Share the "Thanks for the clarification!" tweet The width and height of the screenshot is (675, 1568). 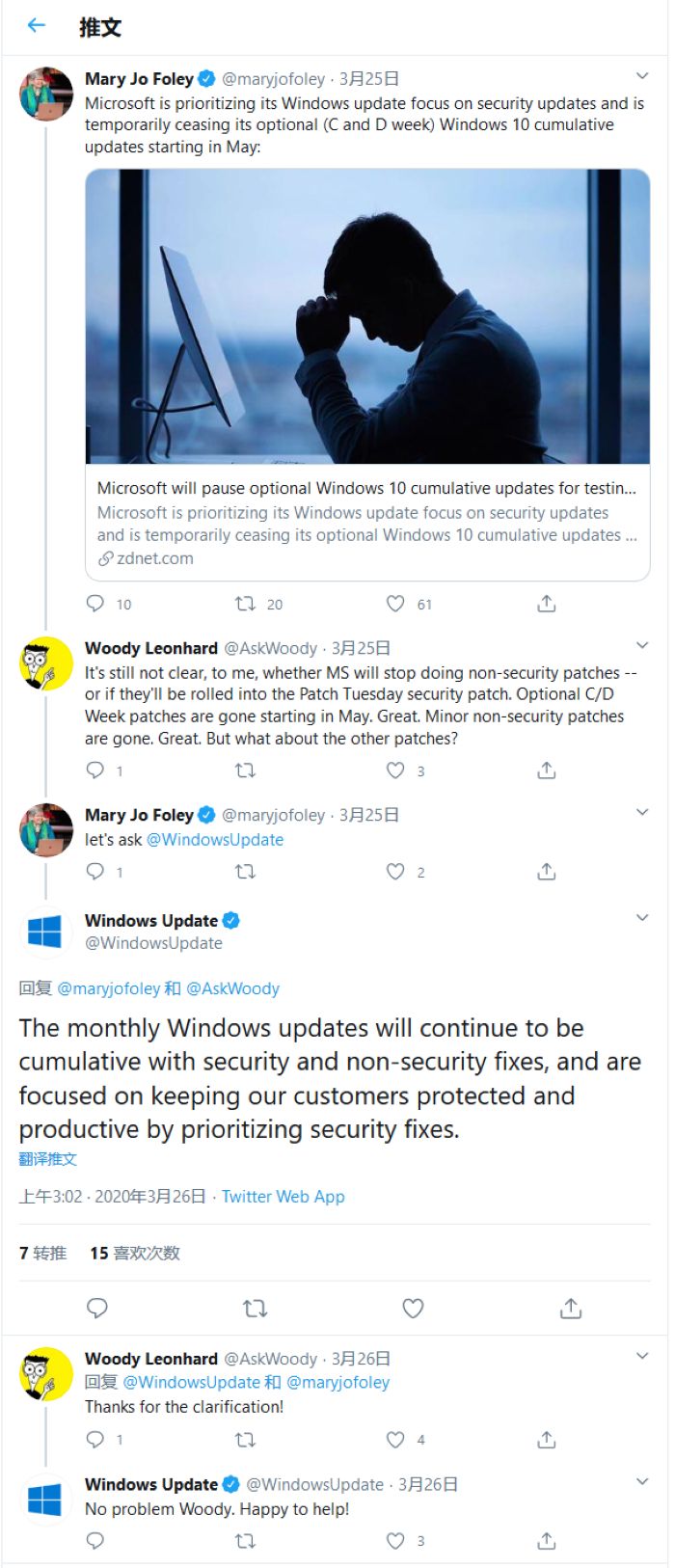(x=547, y=1440)
